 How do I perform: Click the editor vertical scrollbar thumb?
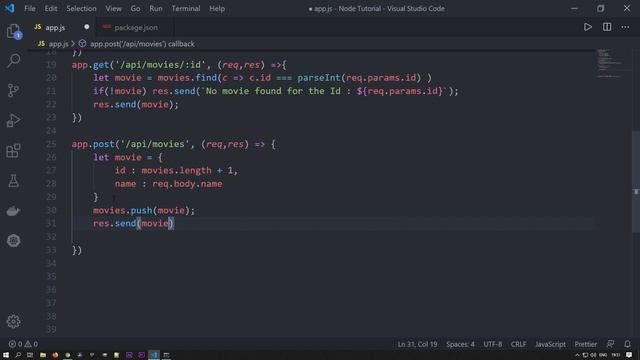pos(636,182)
